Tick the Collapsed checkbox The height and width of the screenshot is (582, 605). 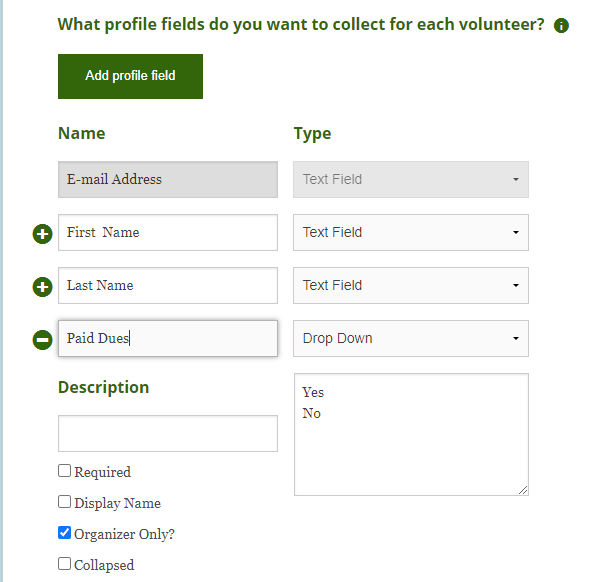tap(65, 564)
